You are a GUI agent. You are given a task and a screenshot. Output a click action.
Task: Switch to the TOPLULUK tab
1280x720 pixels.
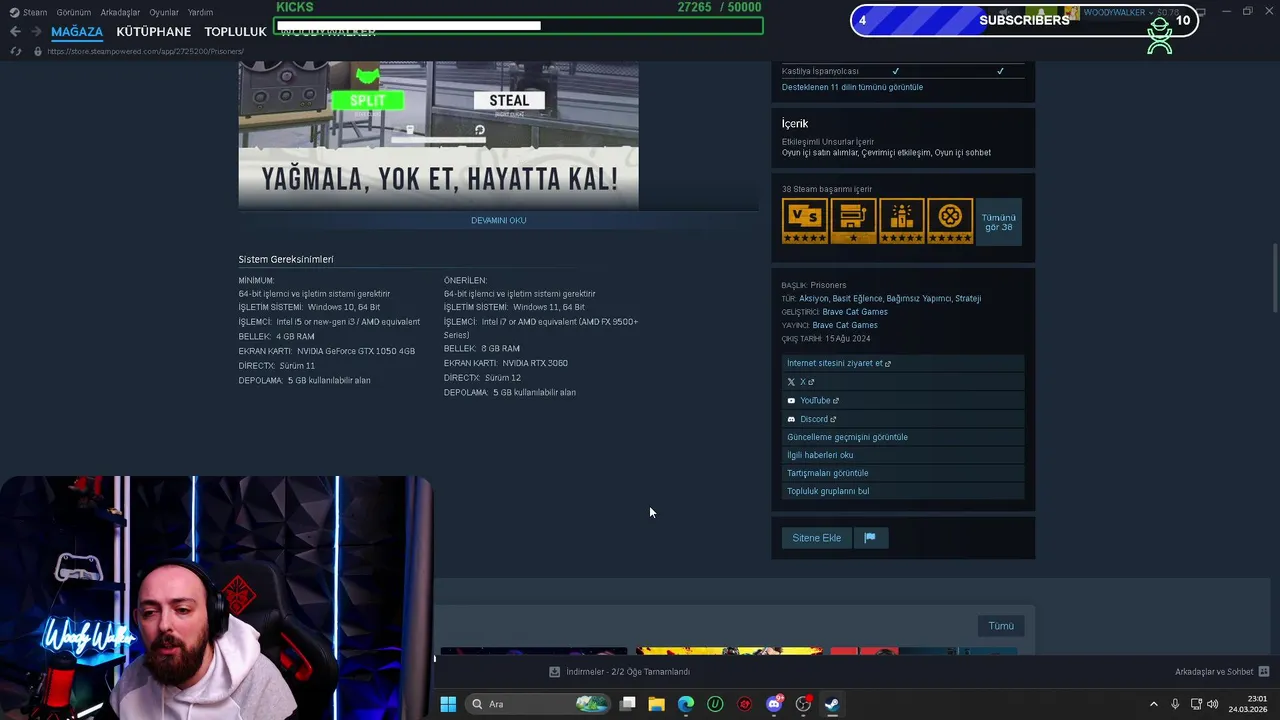pyautogui.click(x=235, y=32)
